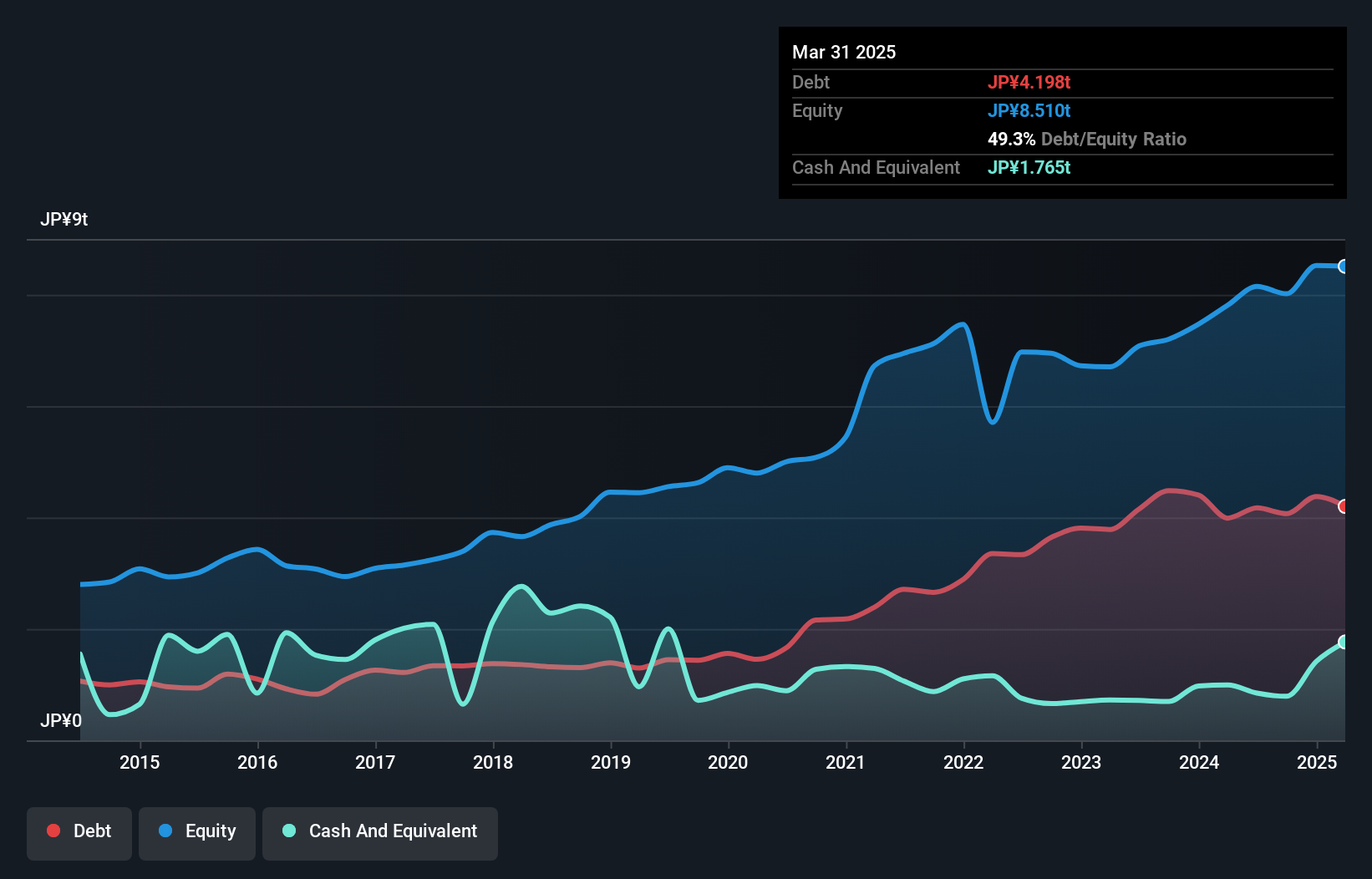The height and width of the screenshot is (879, 1372).
Task: Click the JP¥0 y-axis label
Action: 61,720
